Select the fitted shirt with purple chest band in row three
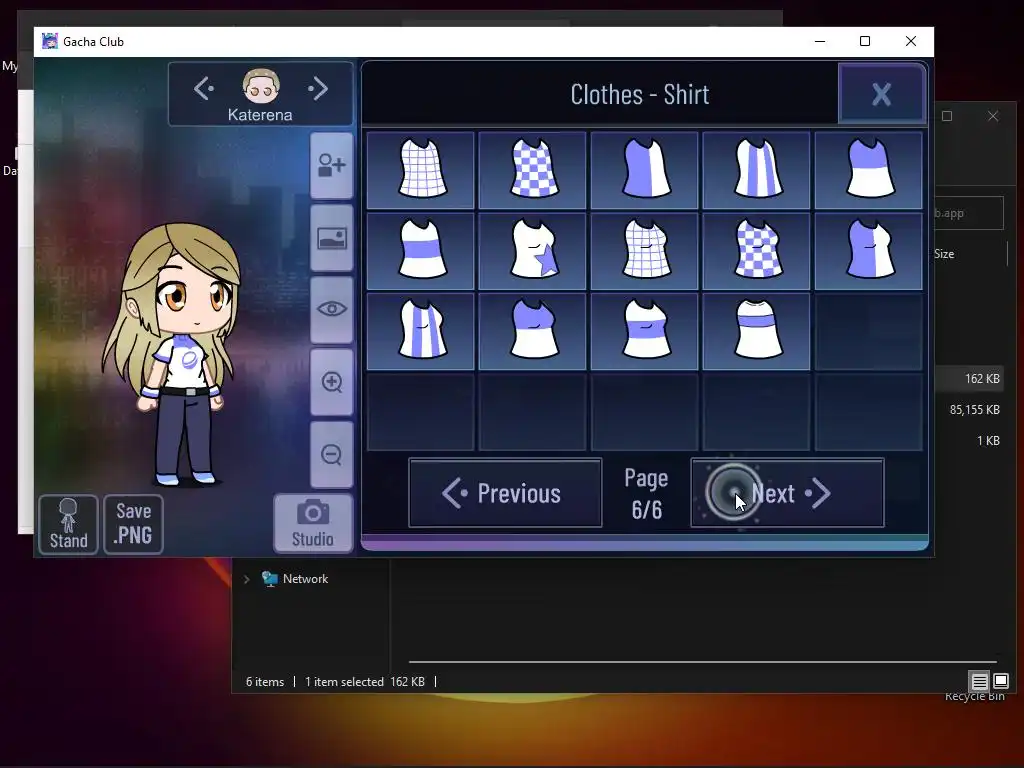The height and width of the screenshot is (768, 1024). pos(645,331)
